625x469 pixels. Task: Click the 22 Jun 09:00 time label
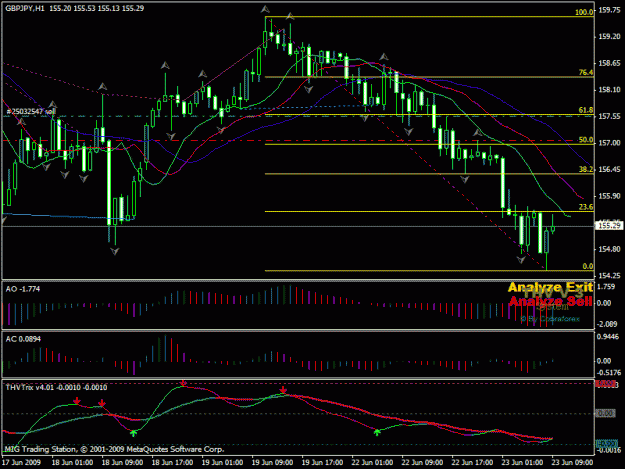point(422,463)
